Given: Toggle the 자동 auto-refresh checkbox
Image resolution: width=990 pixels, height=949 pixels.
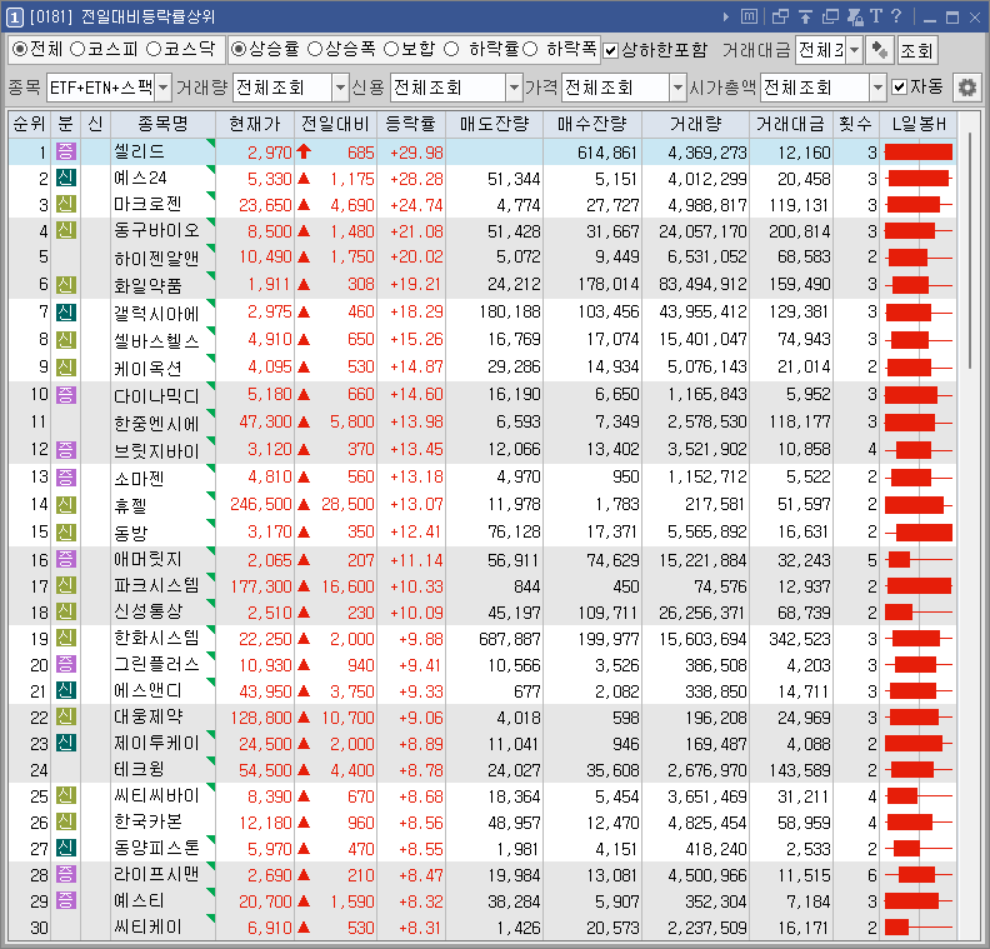Looking at the screenshot, I should coord(900,87).
